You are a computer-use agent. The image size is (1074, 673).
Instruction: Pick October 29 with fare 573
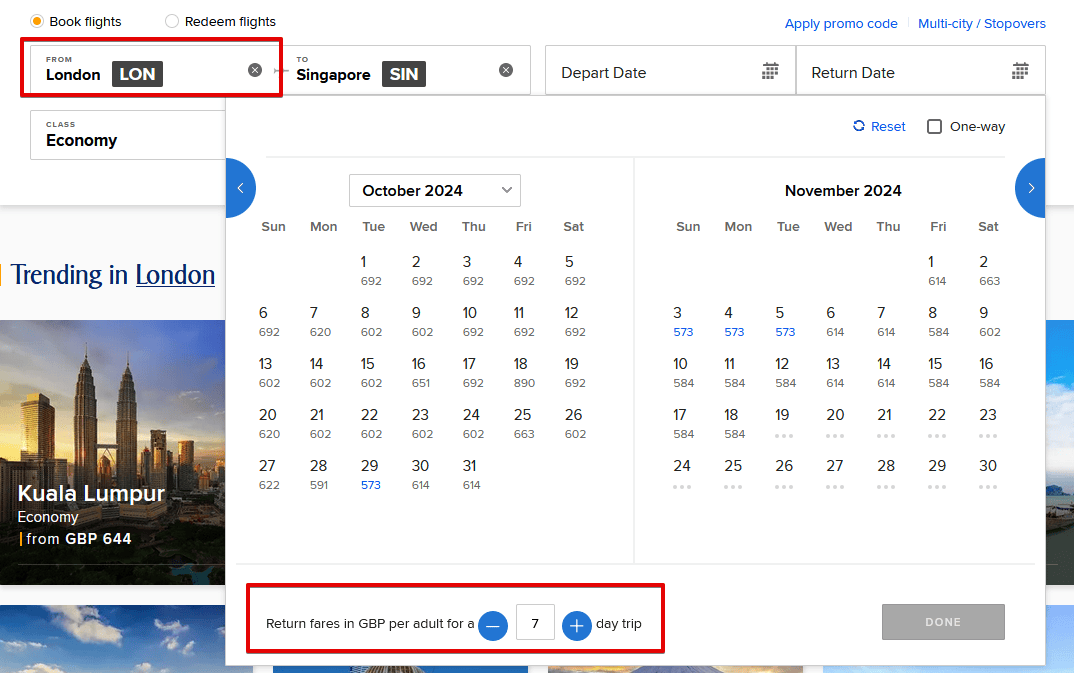pyautogui.click(x=370, y=474)
